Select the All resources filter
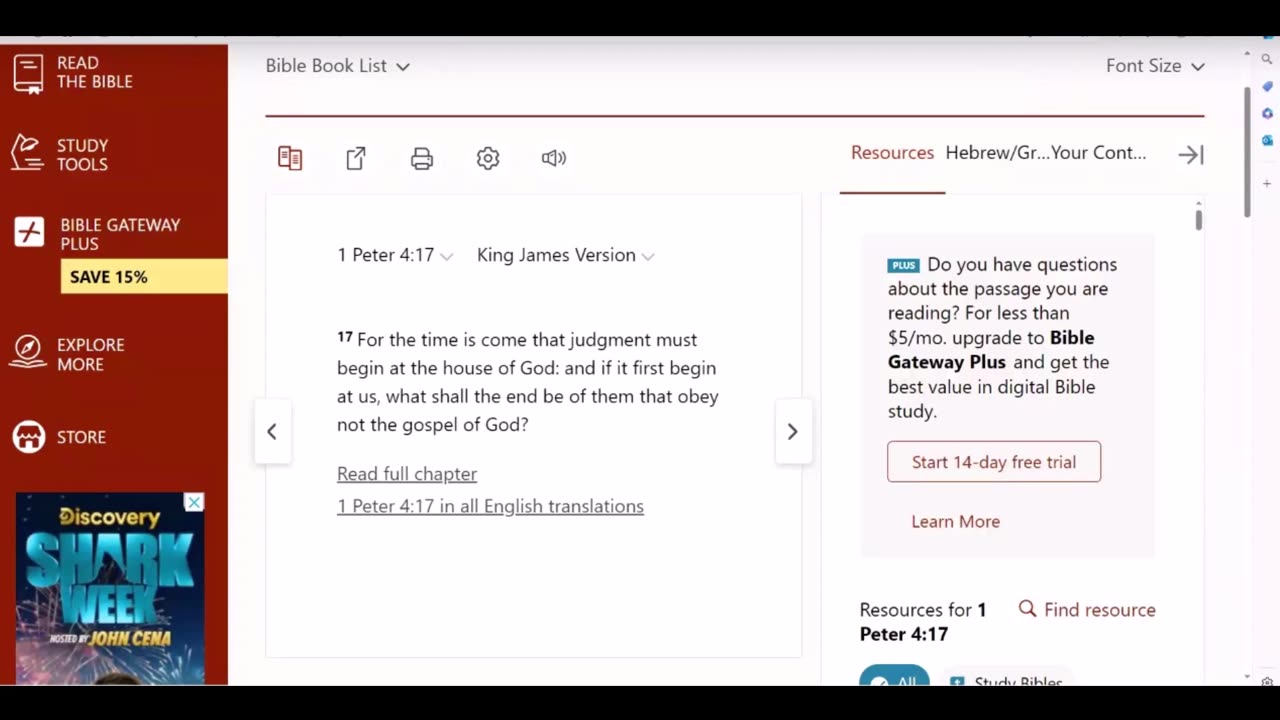 point(894,676)
